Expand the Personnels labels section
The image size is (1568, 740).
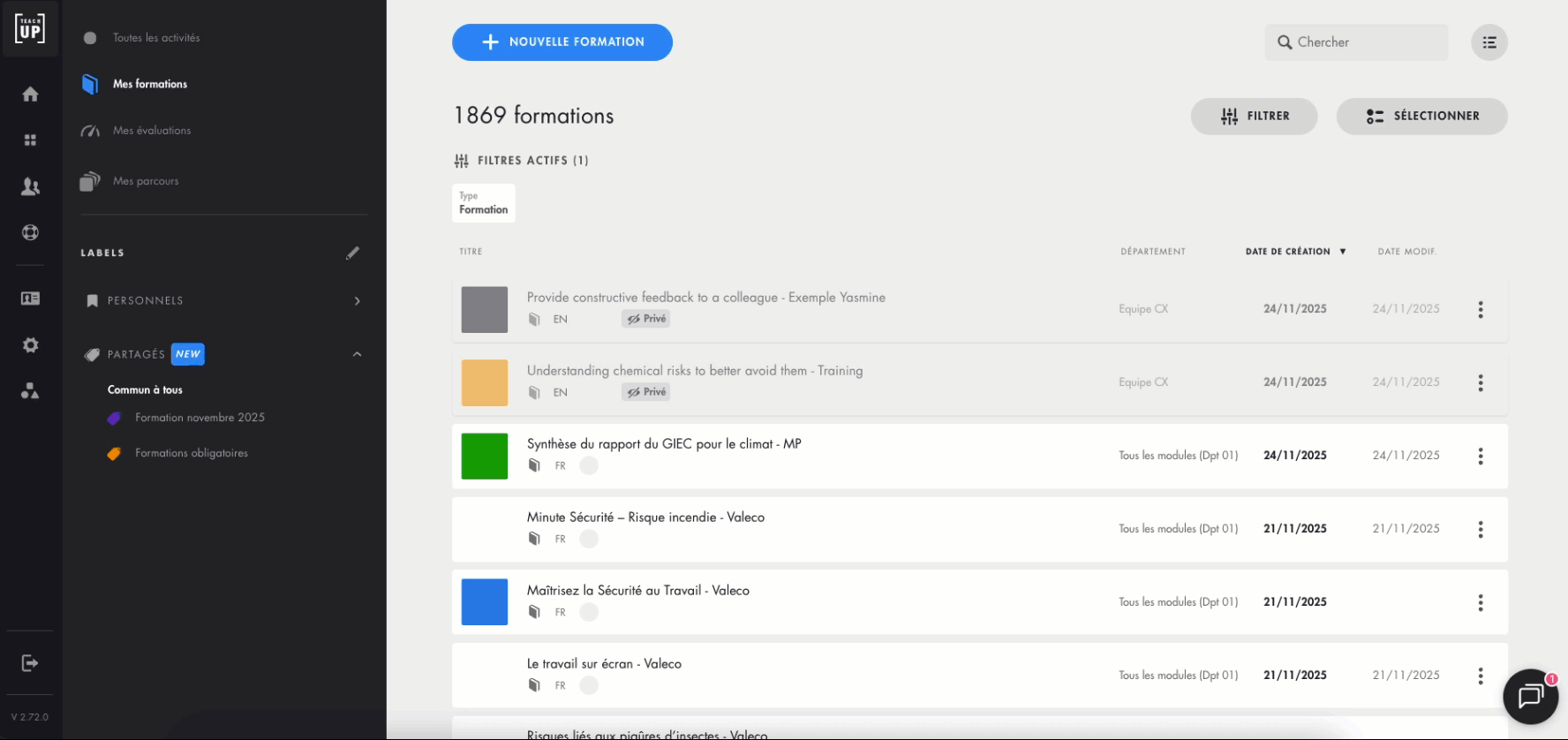coord(357,301)
